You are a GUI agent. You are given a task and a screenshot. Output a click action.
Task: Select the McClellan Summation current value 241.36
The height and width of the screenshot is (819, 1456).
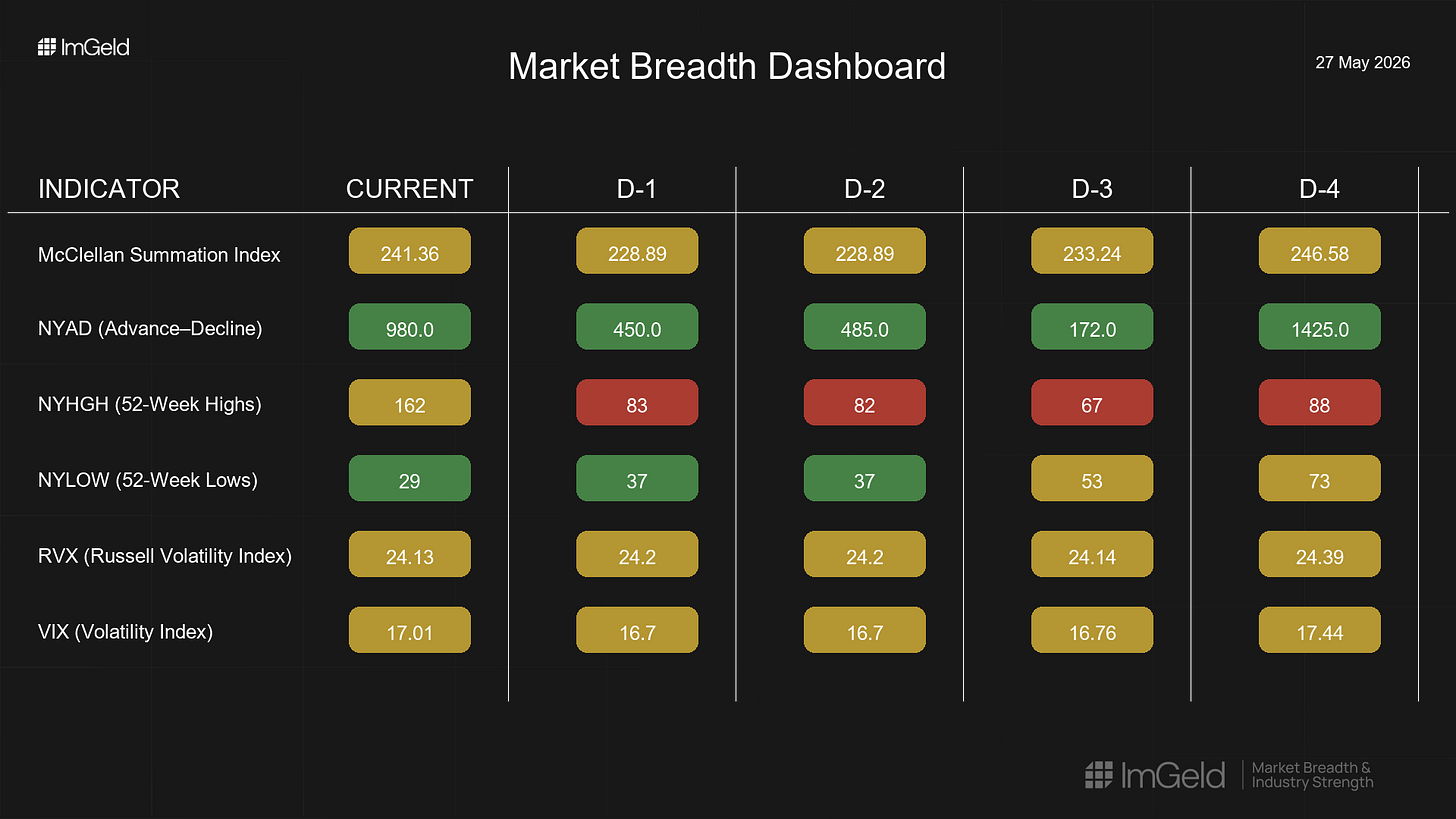pyautogui.click(x=410, y=252)
